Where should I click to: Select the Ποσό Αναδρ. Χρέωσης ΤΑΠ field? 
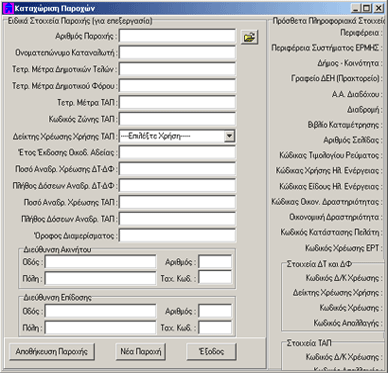(x=177, y=202)
